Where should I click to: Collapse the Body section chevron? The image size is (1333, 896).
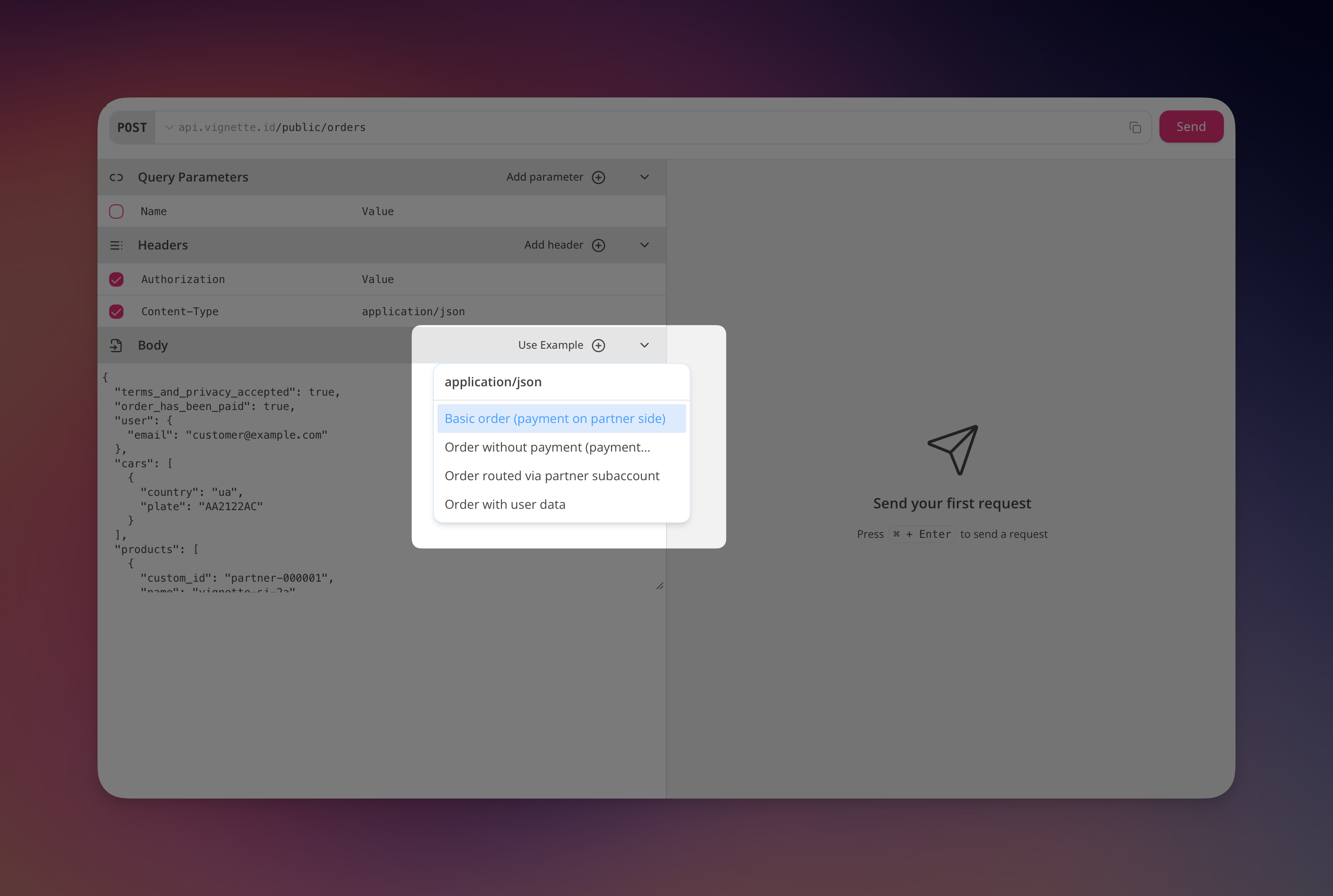[x=644, y=345]
